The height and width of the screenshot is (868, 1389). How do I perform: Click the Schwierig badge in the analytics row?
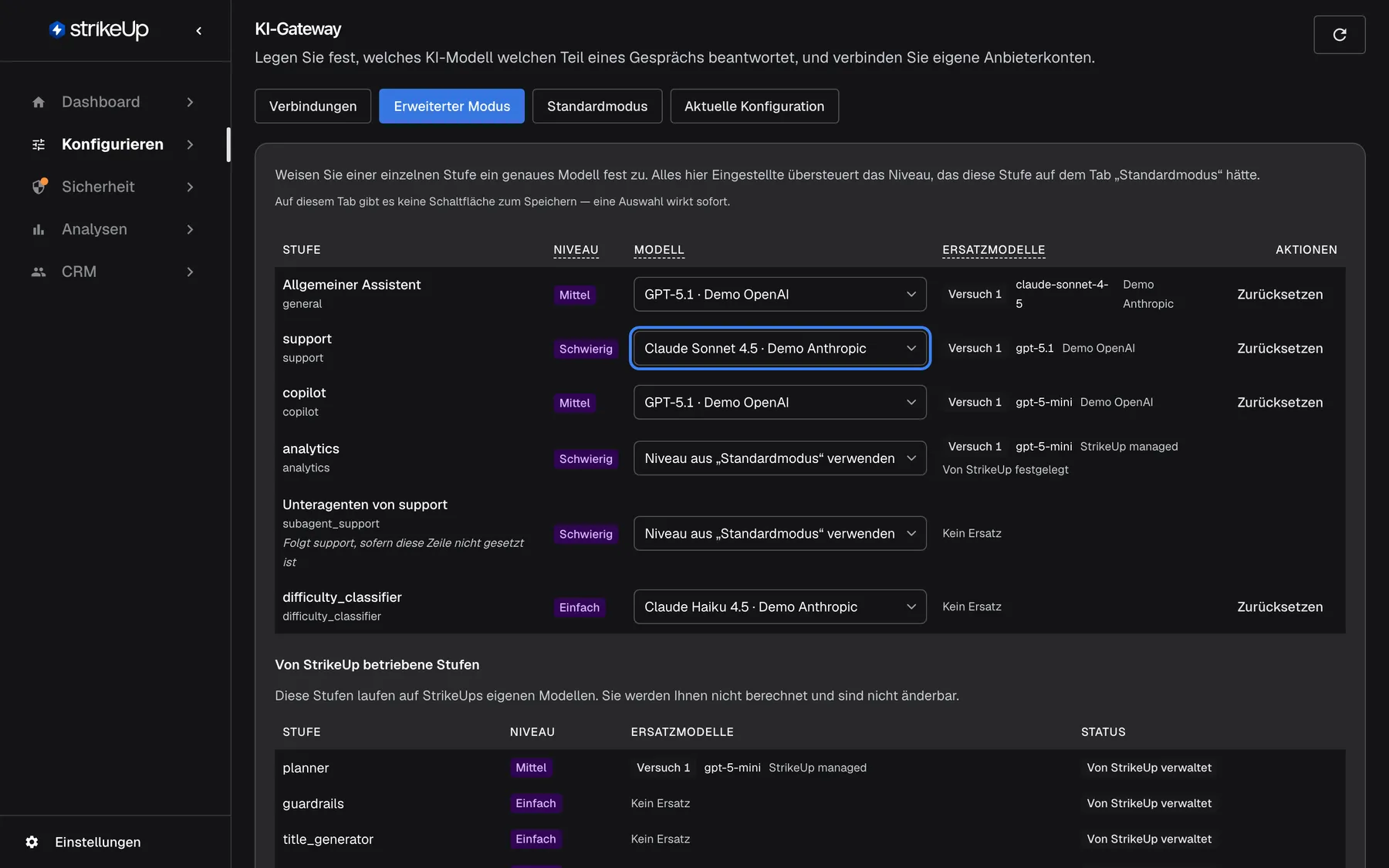(586, 458)
